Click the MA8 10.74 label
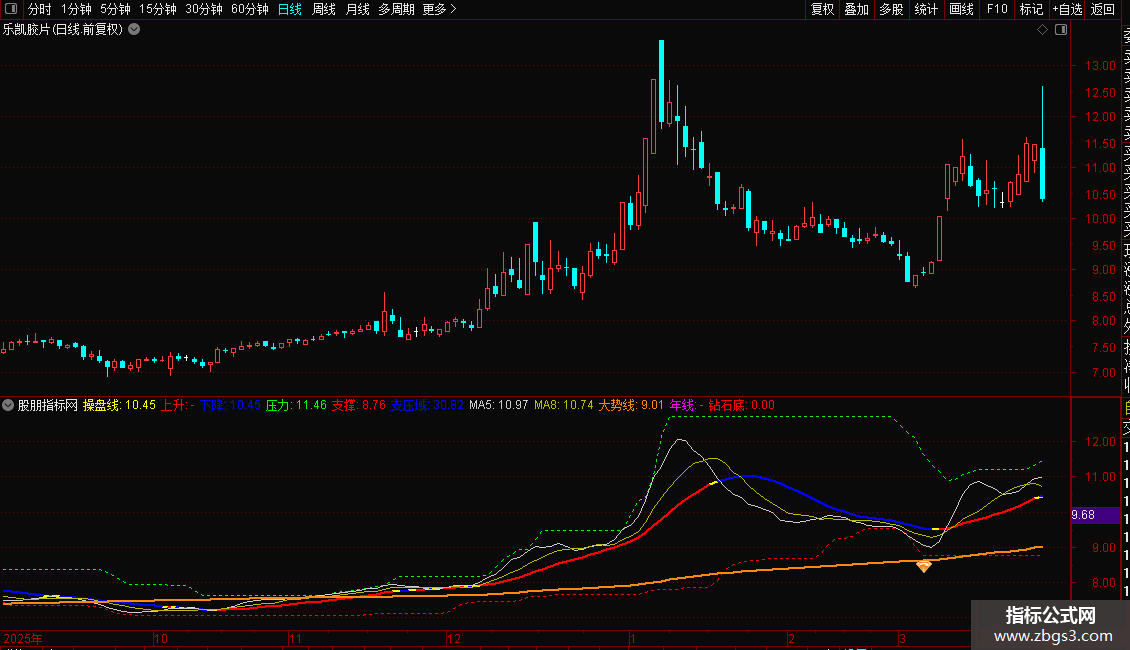This screenshot has width=1130, height=650. pos(564,405)
